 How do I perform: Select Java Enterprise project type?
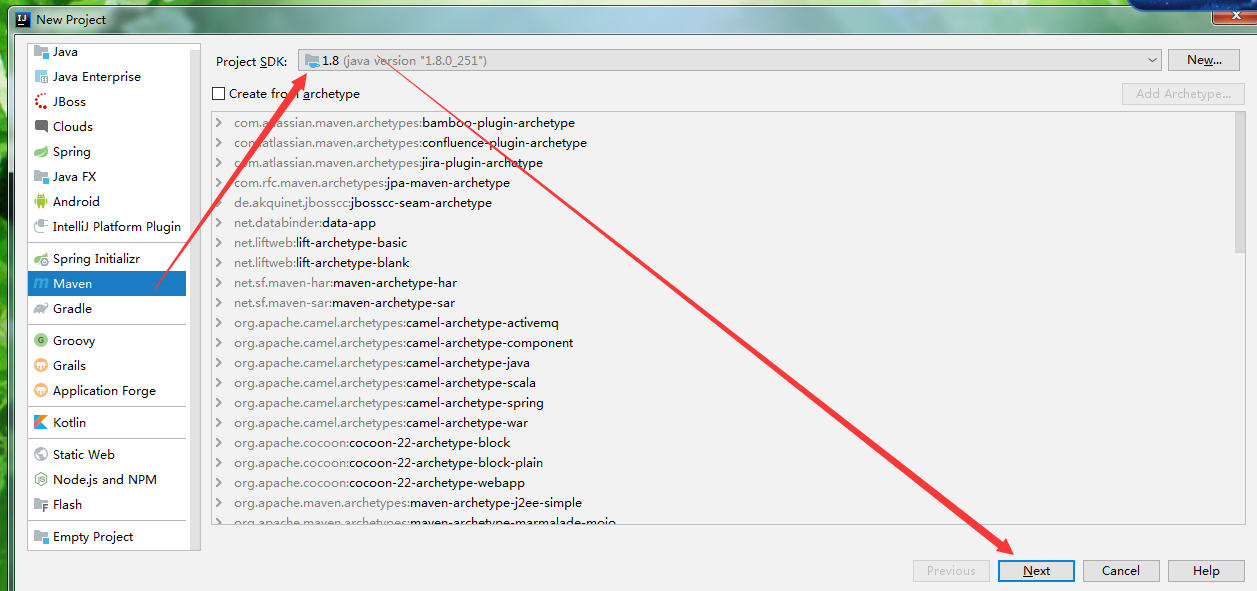point(107,77)
